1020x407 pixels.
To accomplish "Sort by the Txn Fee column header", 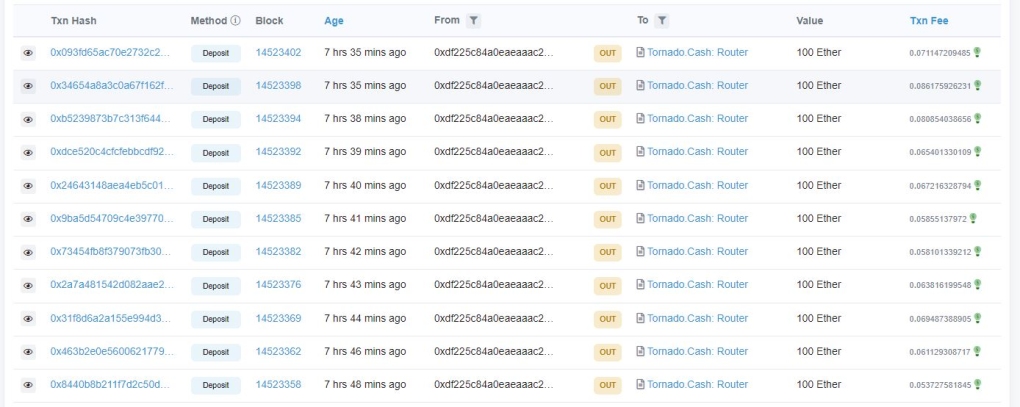I will (x=929, y=20).
